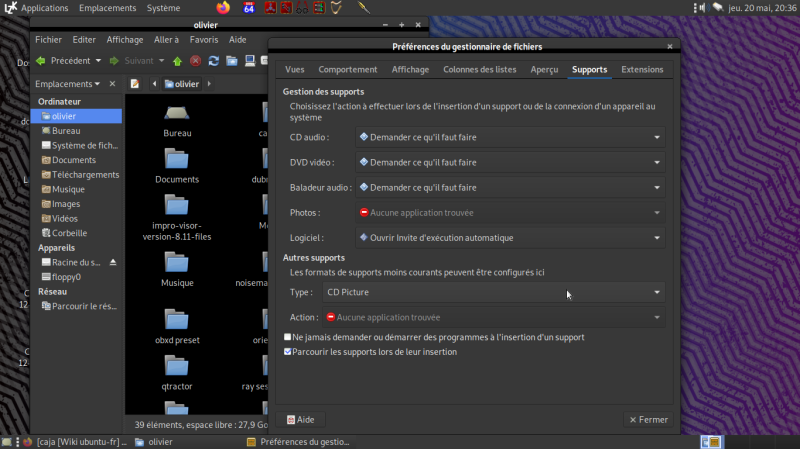Expand the Précédent history arrow

coord(98,61)
